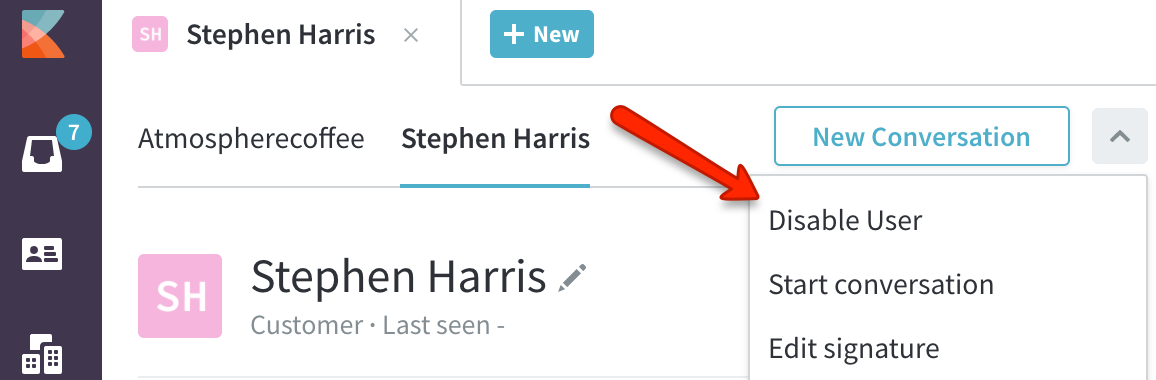The image size is (1156, 380).
Task: Click the small SH avatar in tab
Action: 150,35
